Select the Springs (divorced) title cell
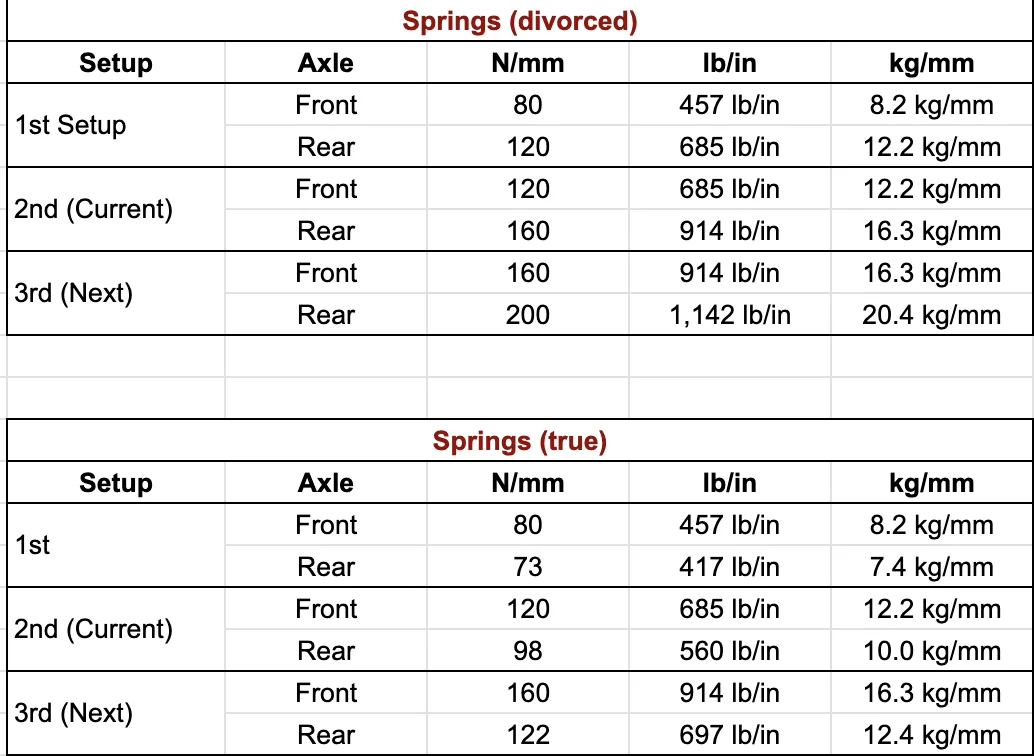The height and width of the screenshot is (756, 1034). tap(520, 20)
